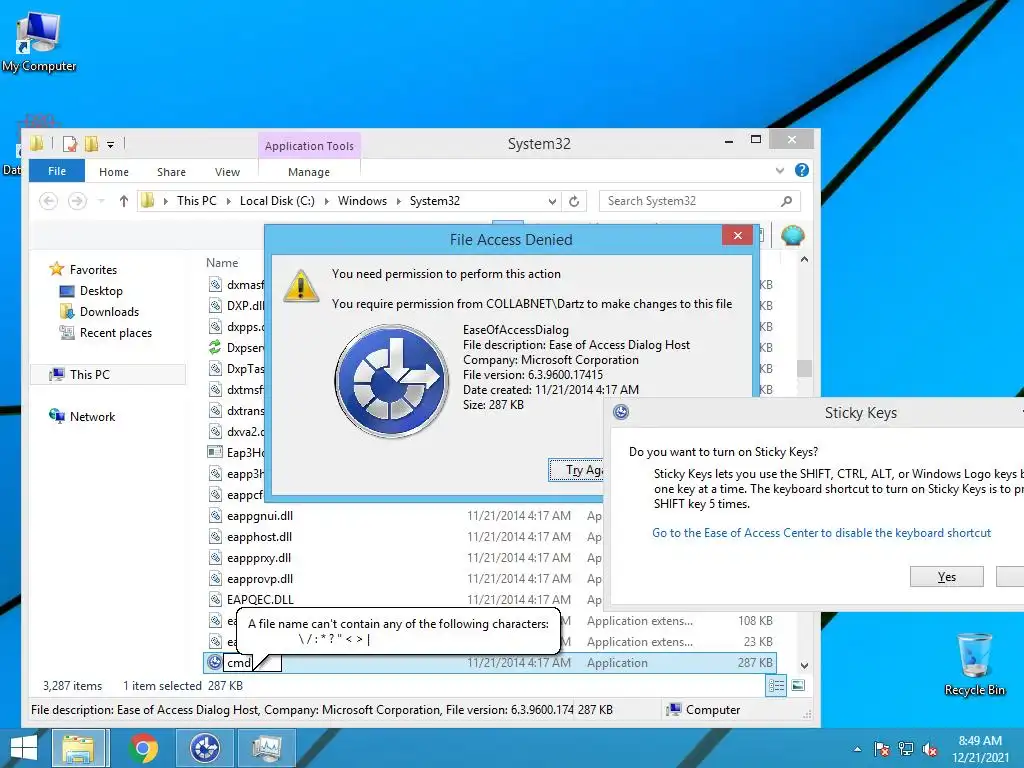Viewport: 1024px width, 768px height.
Task: Select Downloads in Favorites
Action: coord(109,312)
